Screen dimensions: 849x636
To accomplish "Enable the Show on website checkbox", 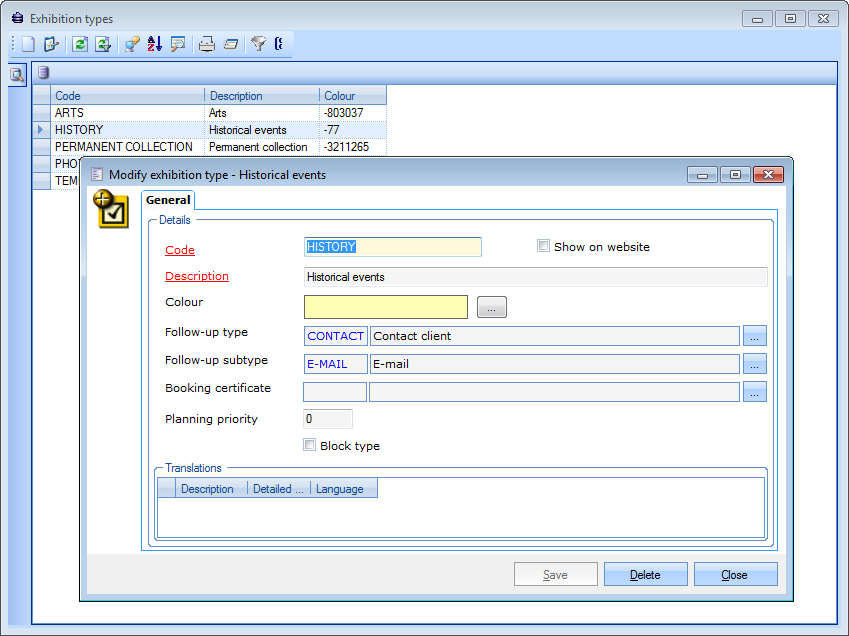I will pos(544,246).
